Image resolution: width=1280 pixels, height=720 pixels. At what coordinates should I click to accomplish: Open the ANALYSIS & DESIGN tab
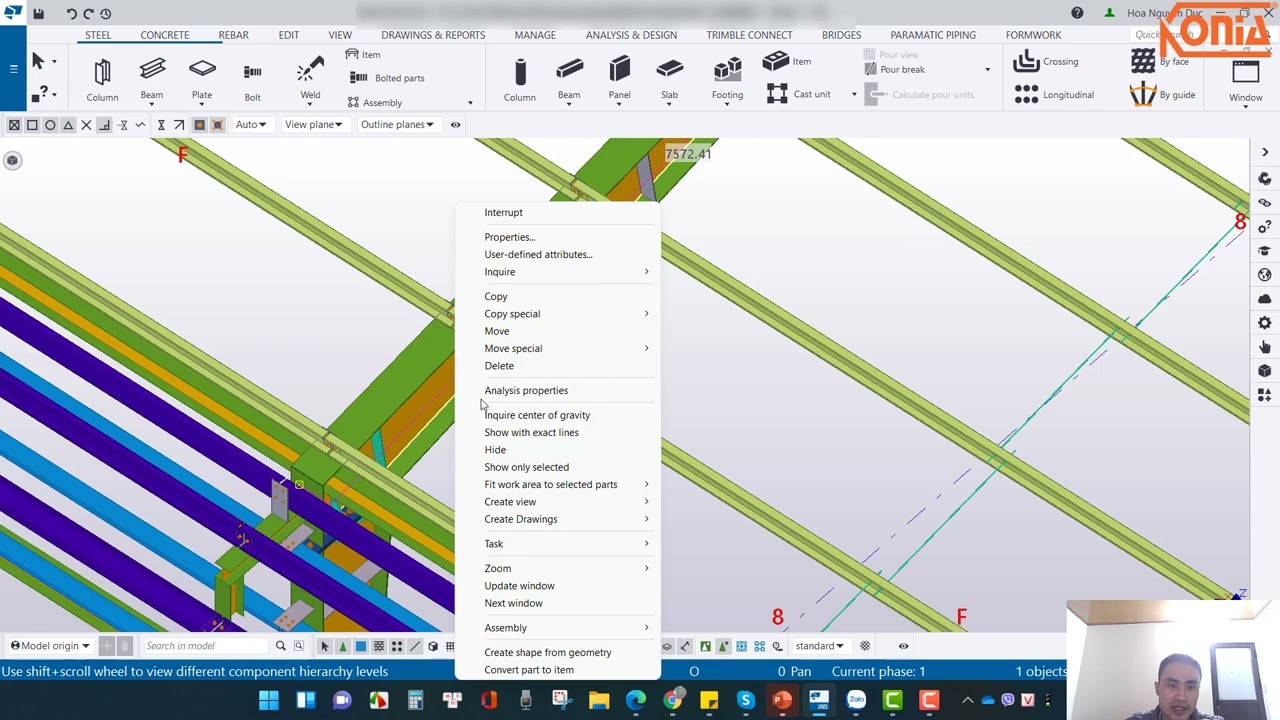click(631, 35)
